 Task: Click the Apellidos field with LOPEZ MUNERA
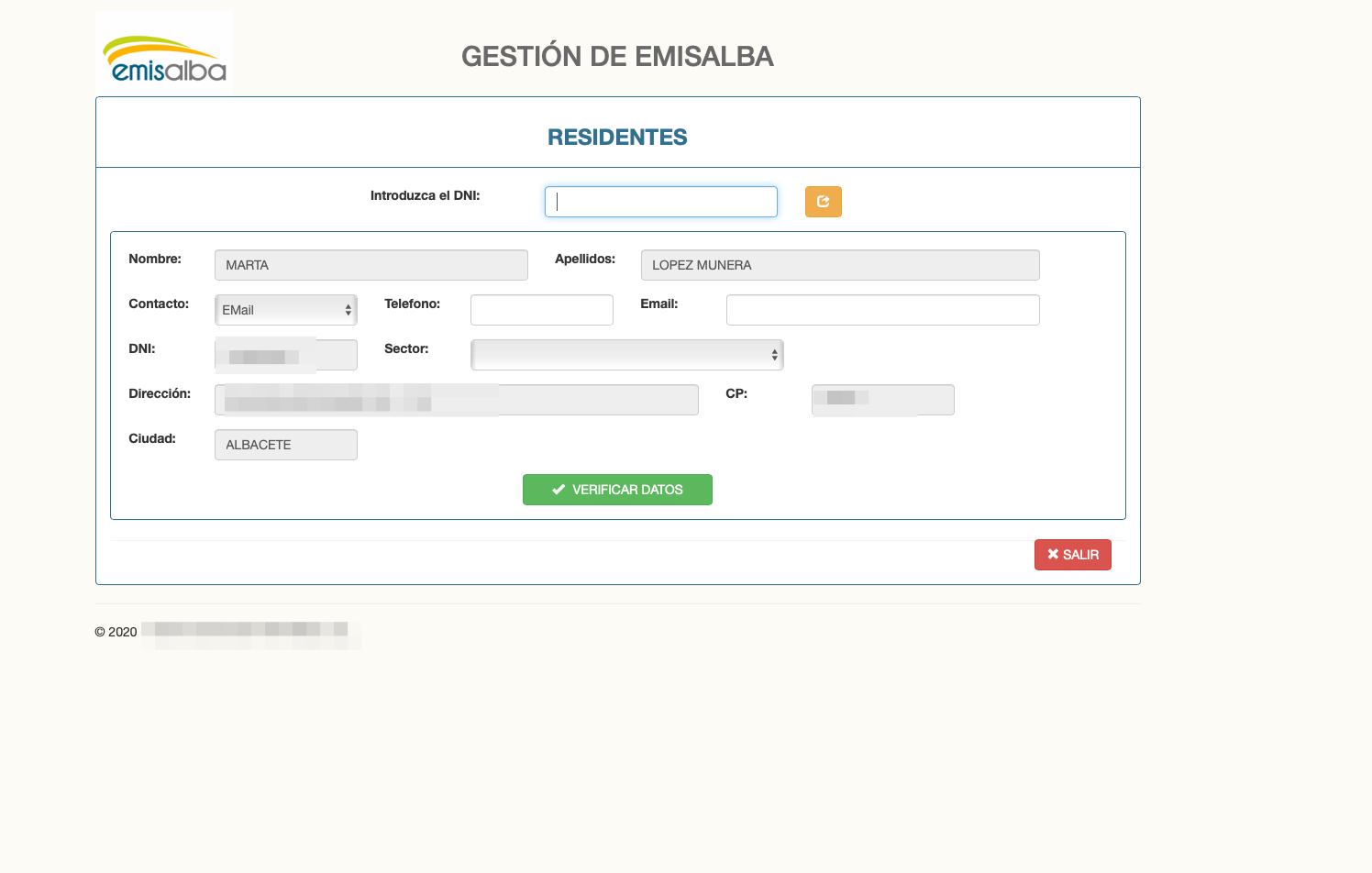839,265
